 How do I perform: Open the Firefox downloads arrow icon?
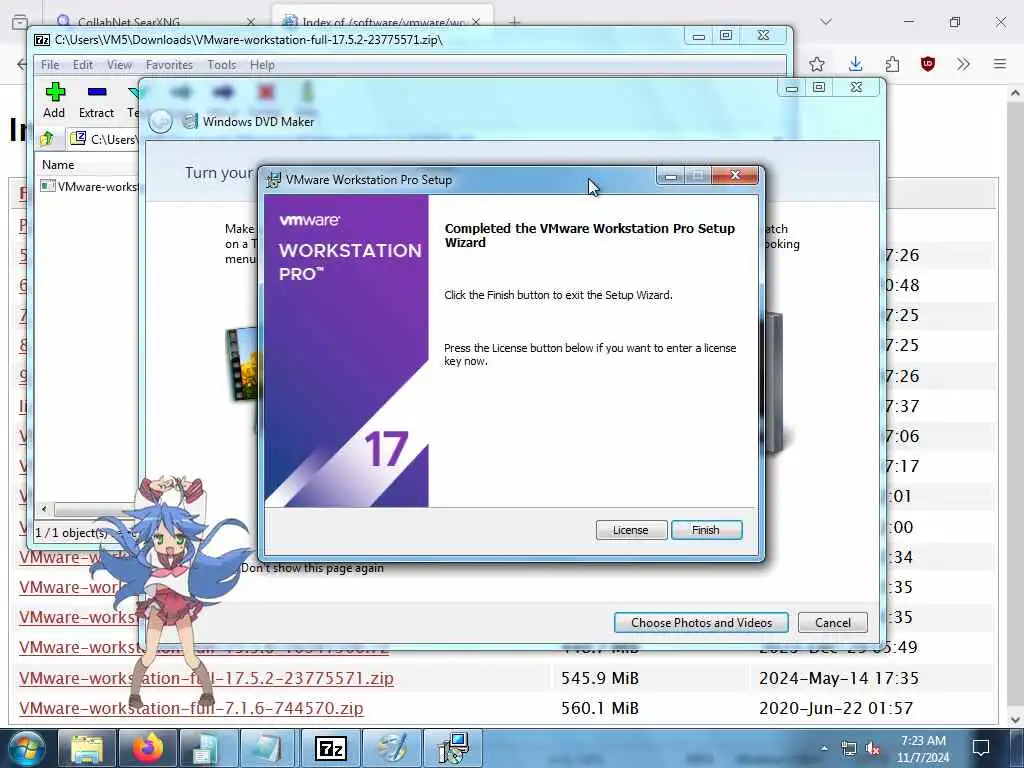click(855, 64)
